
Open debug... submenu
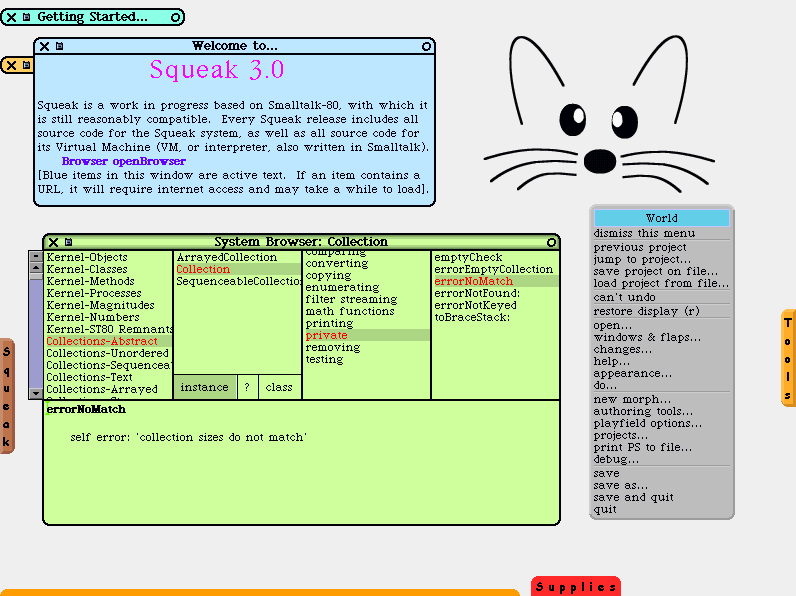[661, 459]
